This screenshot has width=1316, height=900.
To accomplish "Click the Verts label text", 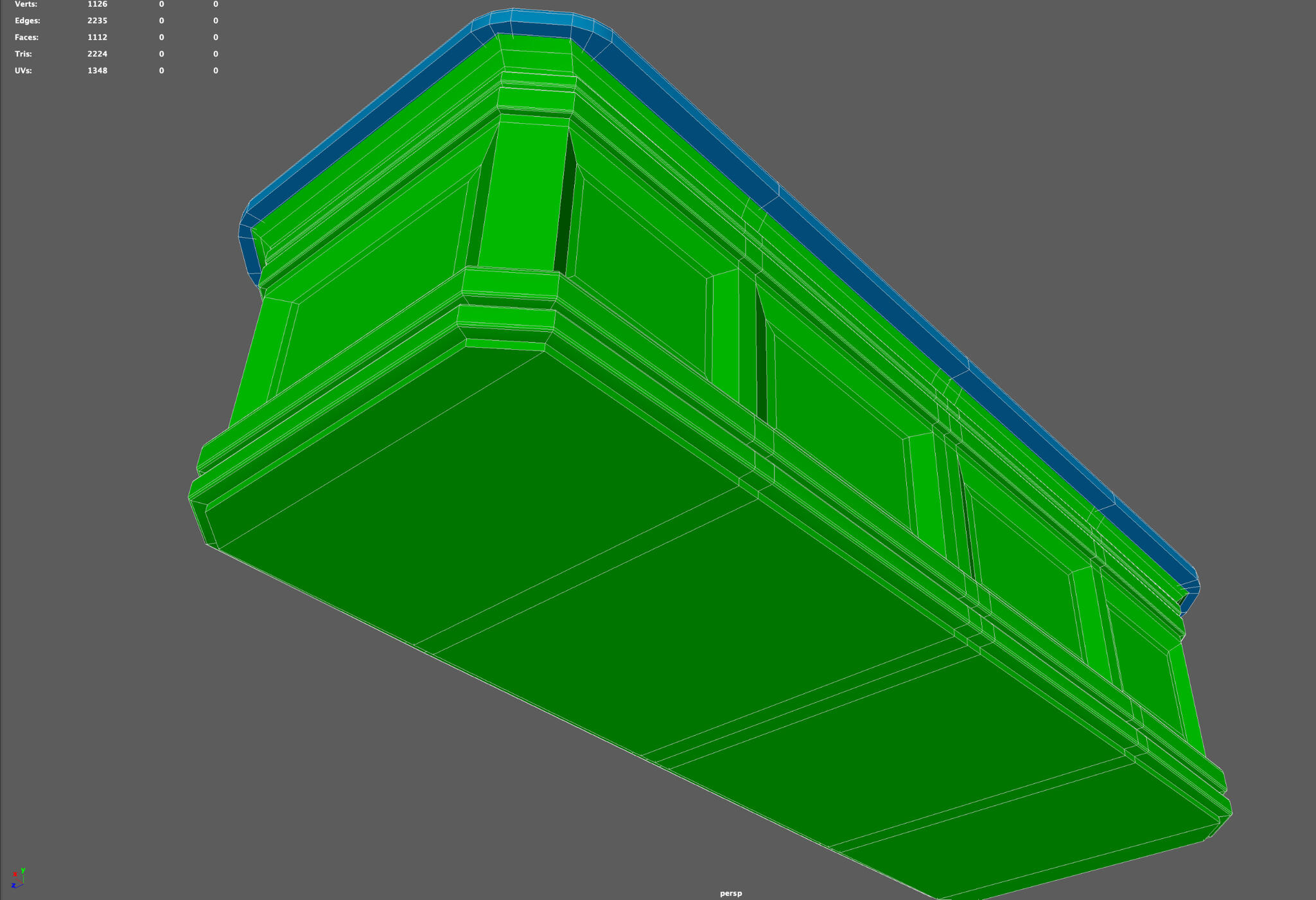I will (26, 4).
